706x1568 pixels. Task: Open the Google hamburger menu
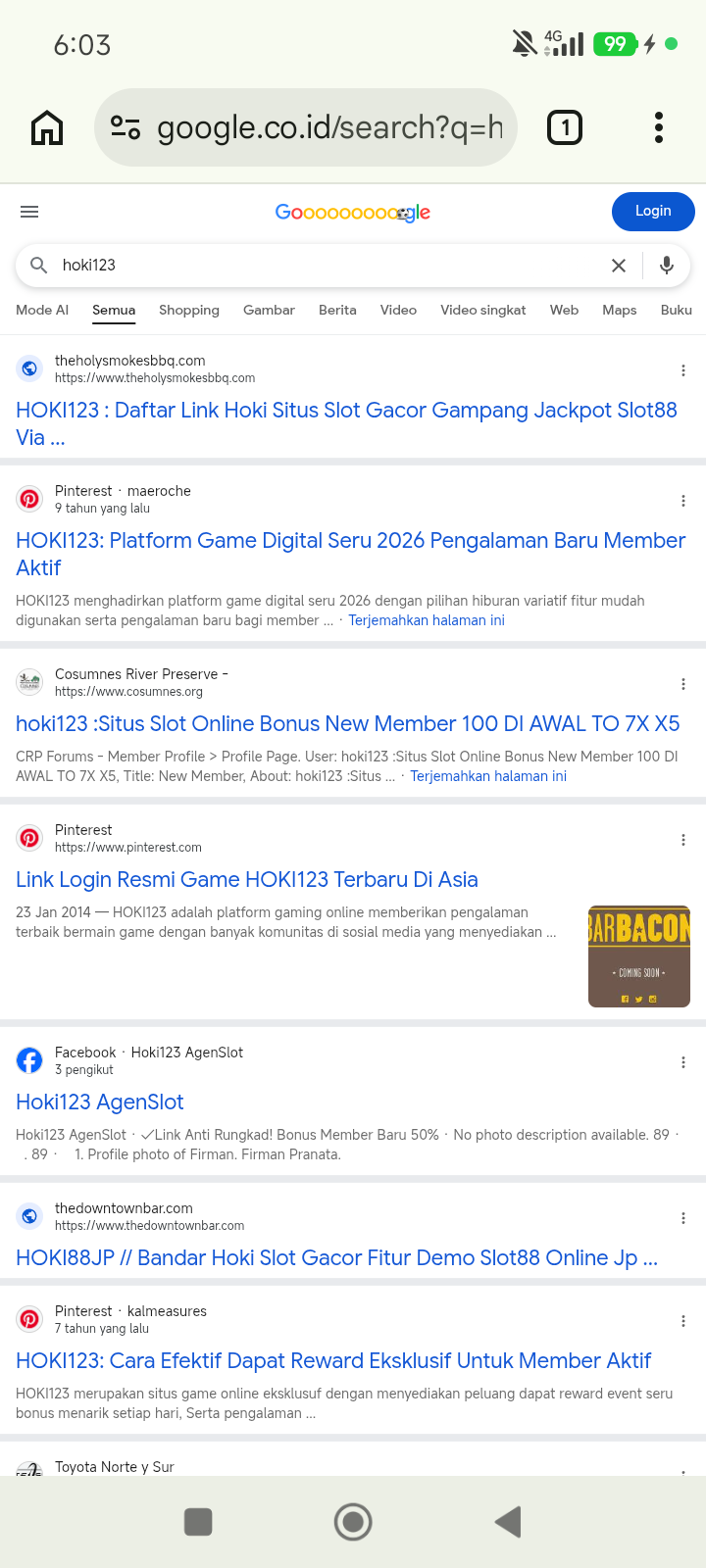(29, 212)
